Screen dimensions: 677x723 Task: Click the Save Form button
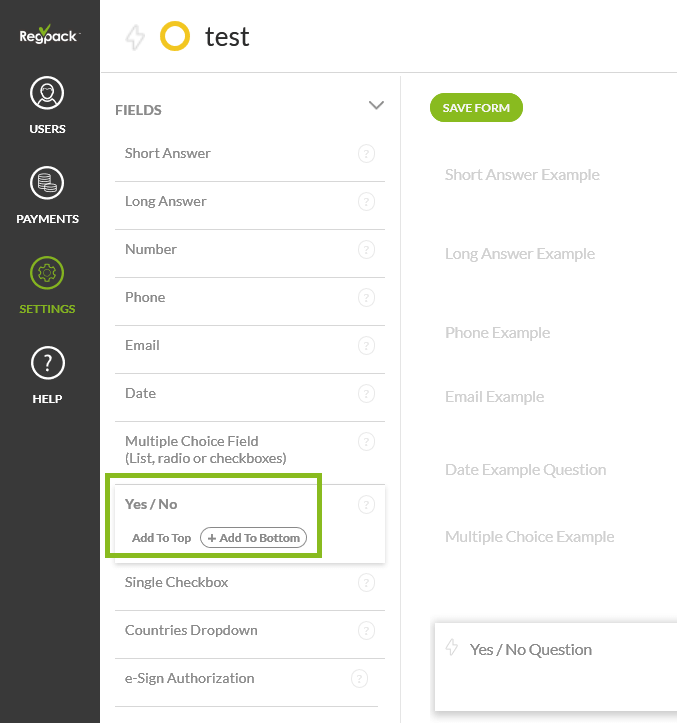point(476,108)
